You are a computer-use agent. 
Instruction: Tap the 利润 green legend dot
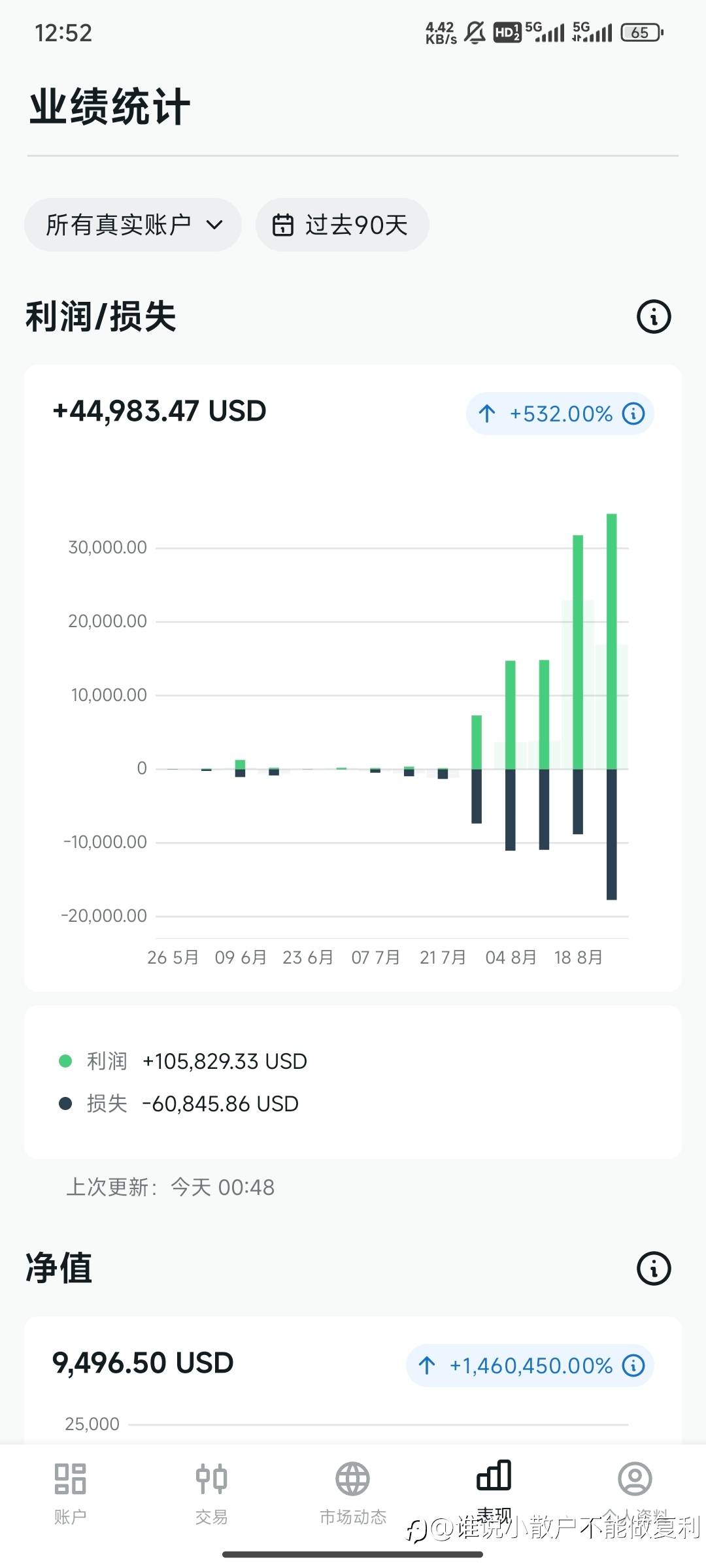point(65,1061)
